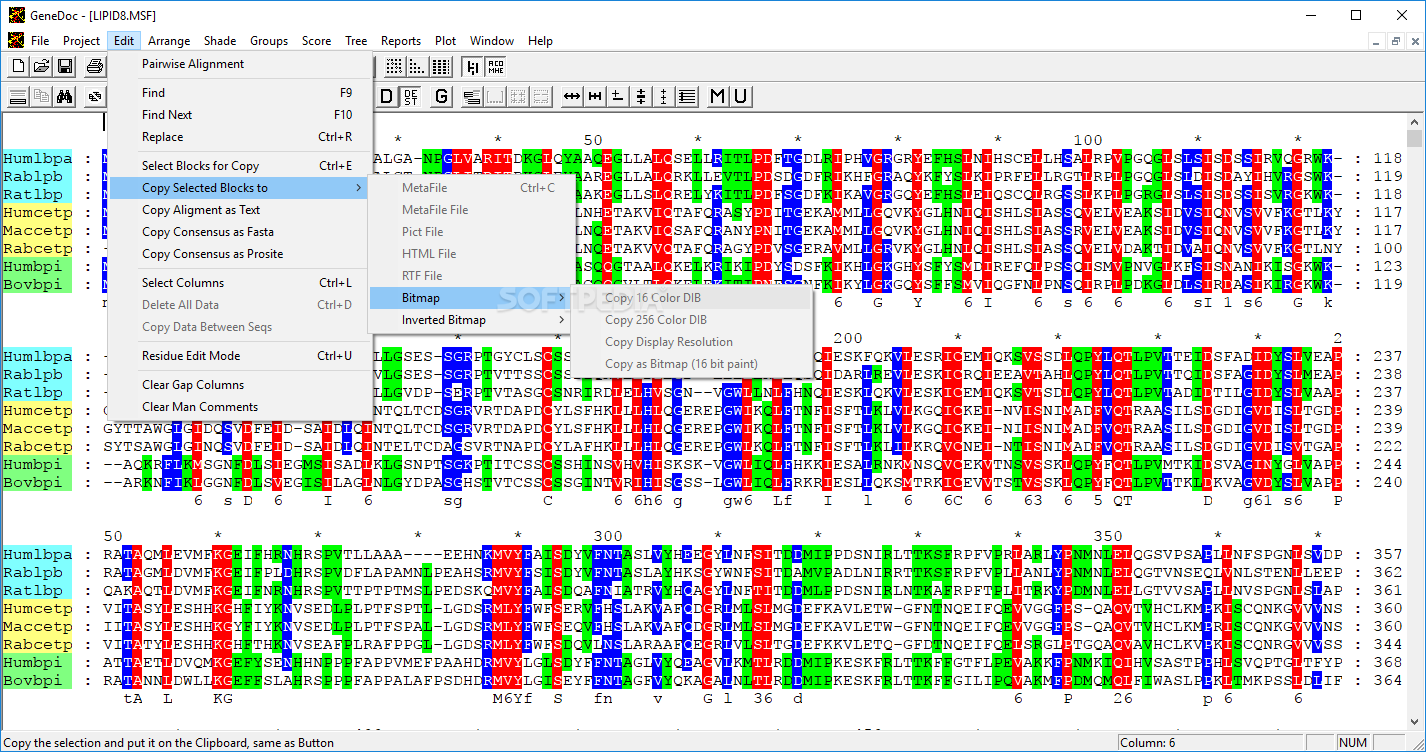Open the Help menu

(540, 41)
